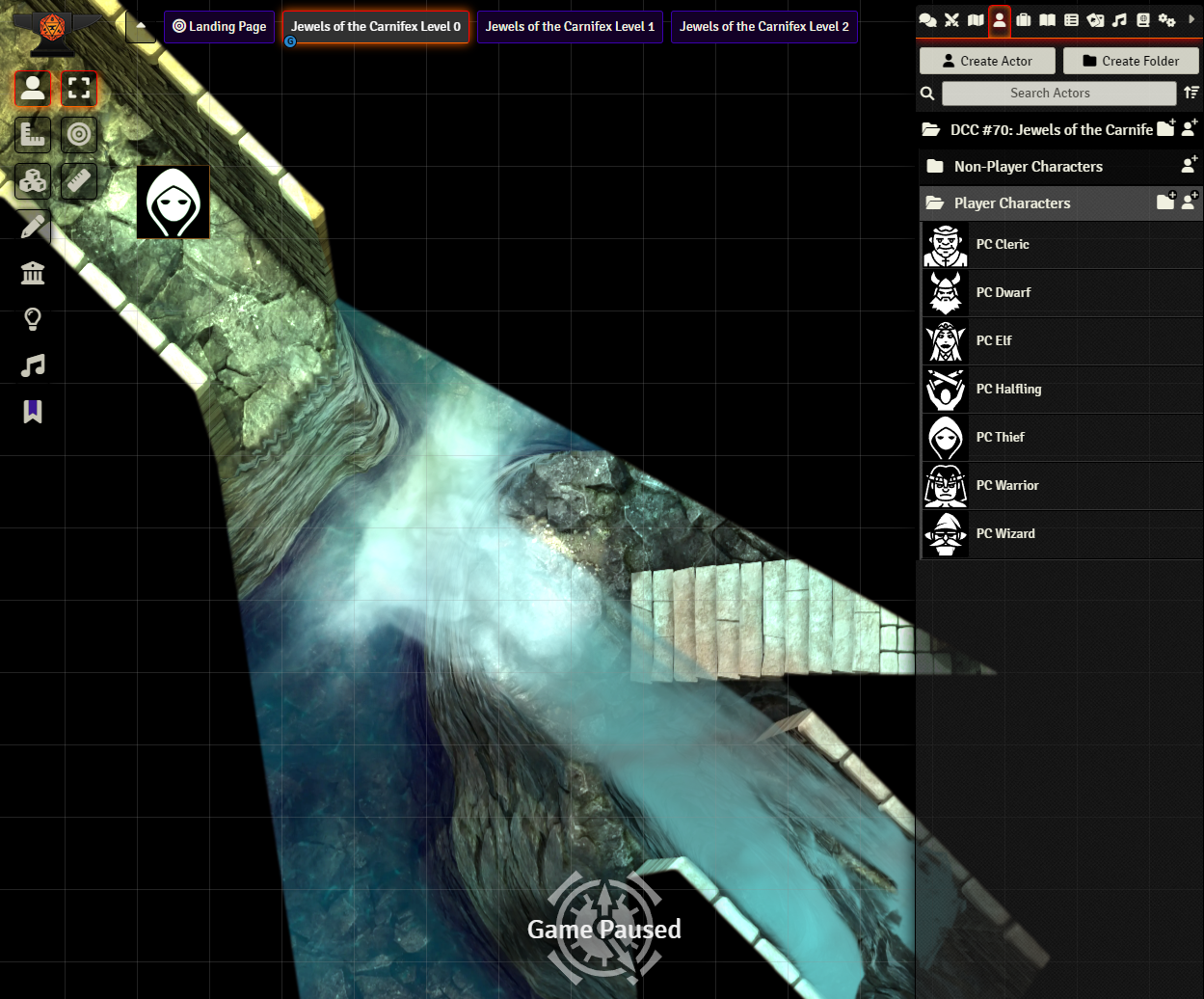Activate the Select Targets bullseye tool
This screenshot has width=1204, height=999.
(79, 136)
